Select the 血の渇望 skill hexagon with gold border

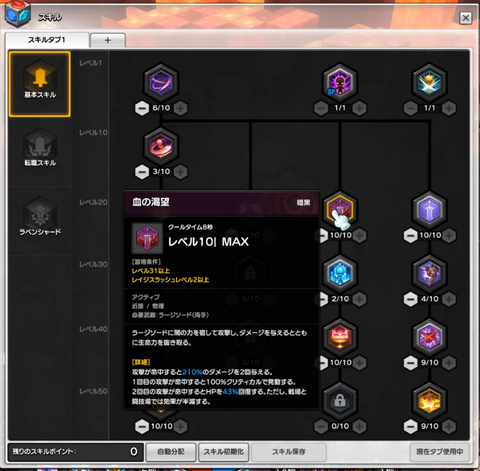coord(340,209)
